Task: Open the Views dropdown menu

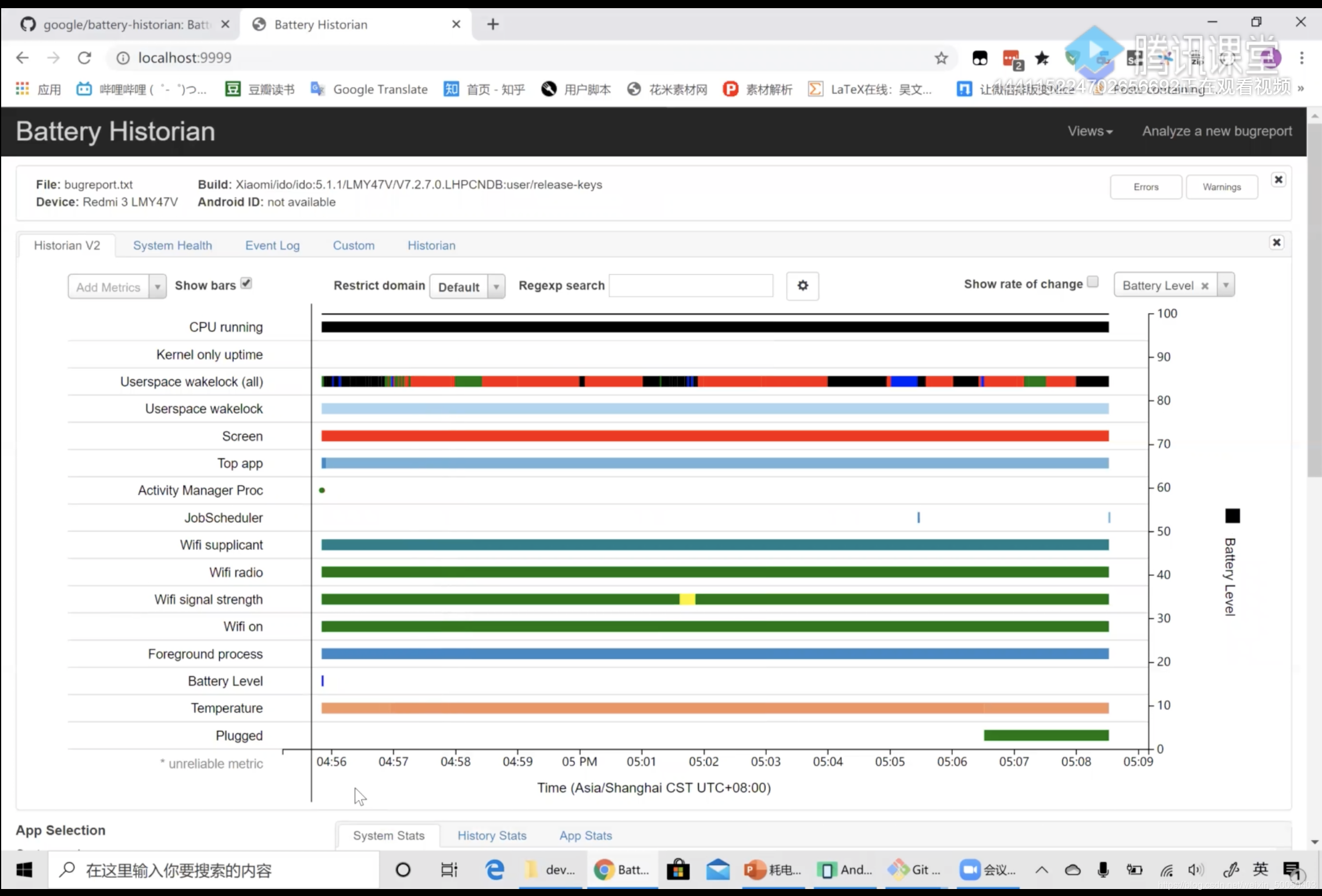Action: tap(1089, 131)
